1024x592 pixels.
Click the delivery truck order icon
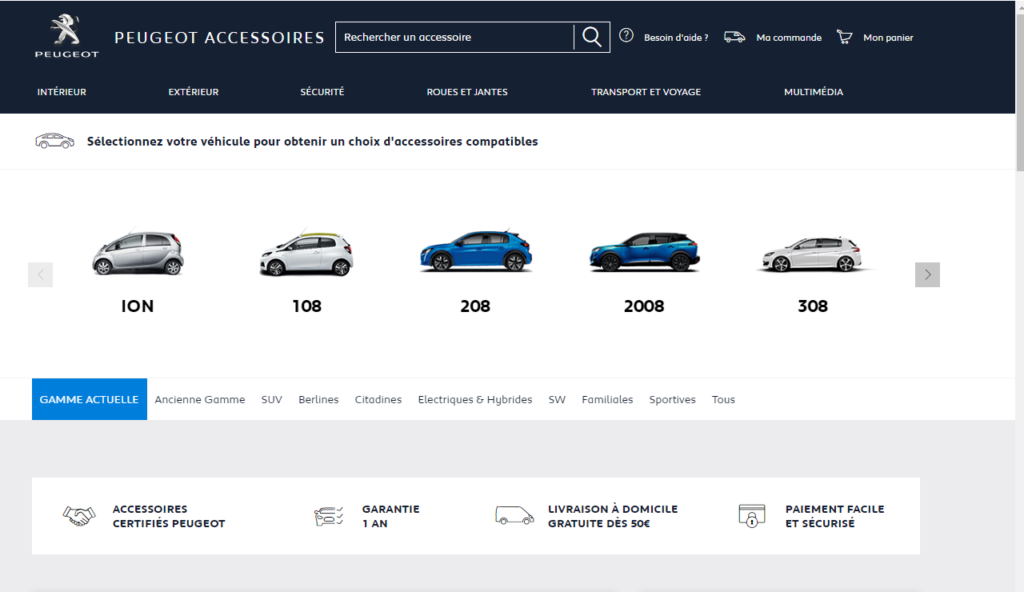(x=735, y=37)
